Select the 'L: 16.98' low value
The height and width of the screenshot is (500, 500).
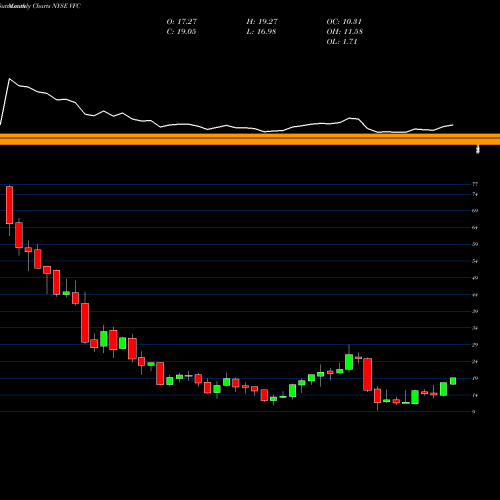coord(261,32)
